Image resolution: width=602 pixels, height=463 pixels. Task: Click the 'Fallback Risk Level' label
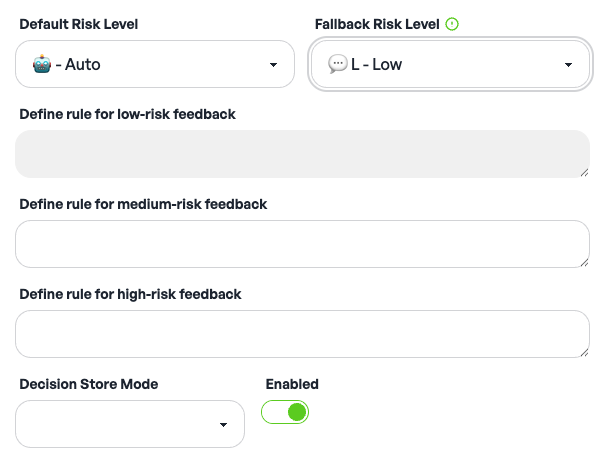377,24
